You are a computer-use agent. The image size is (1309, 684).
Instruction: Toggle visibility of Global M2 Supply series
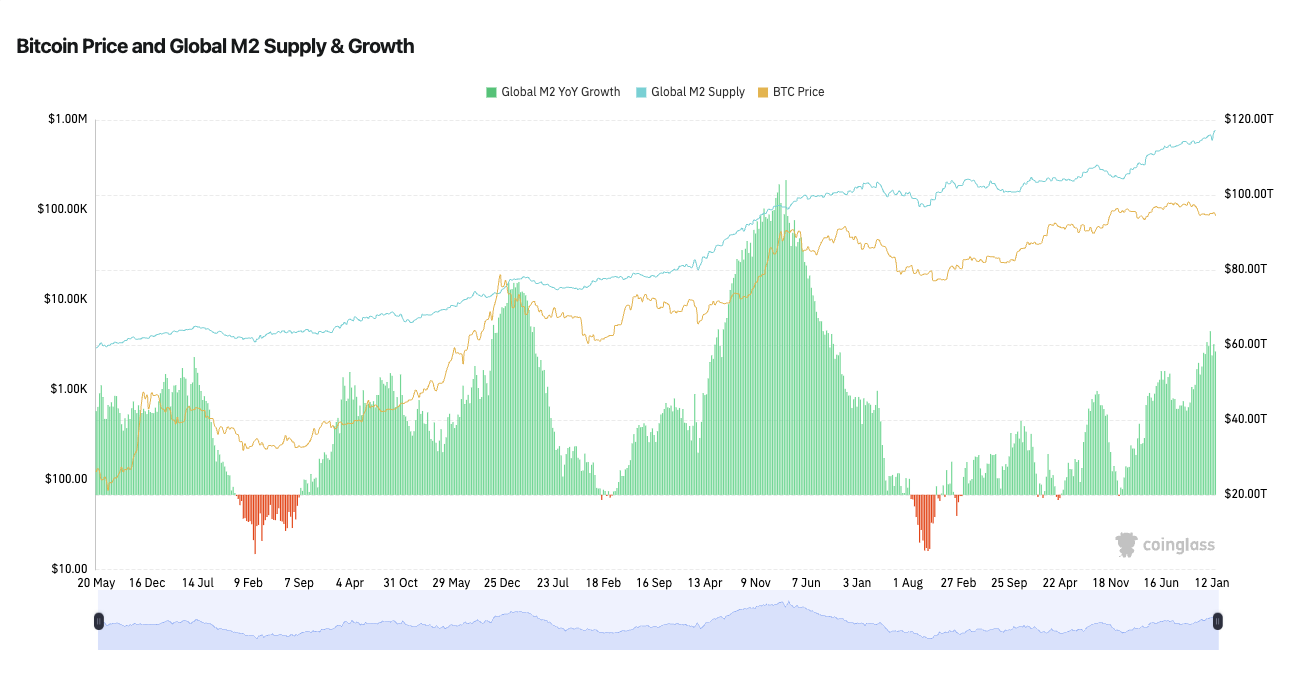[x=697, y=91]
